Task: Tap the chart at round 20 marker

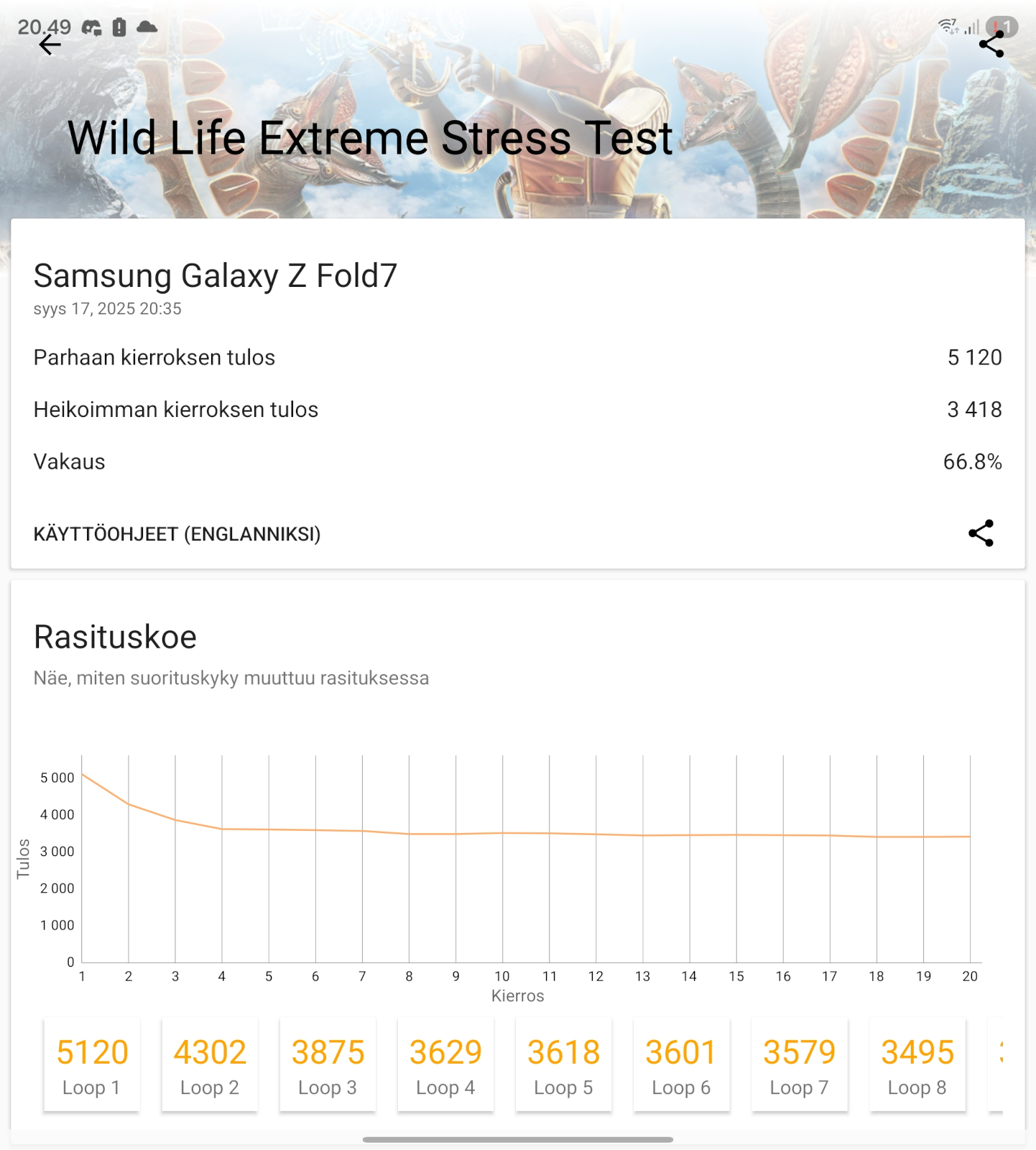Action: 970,976
